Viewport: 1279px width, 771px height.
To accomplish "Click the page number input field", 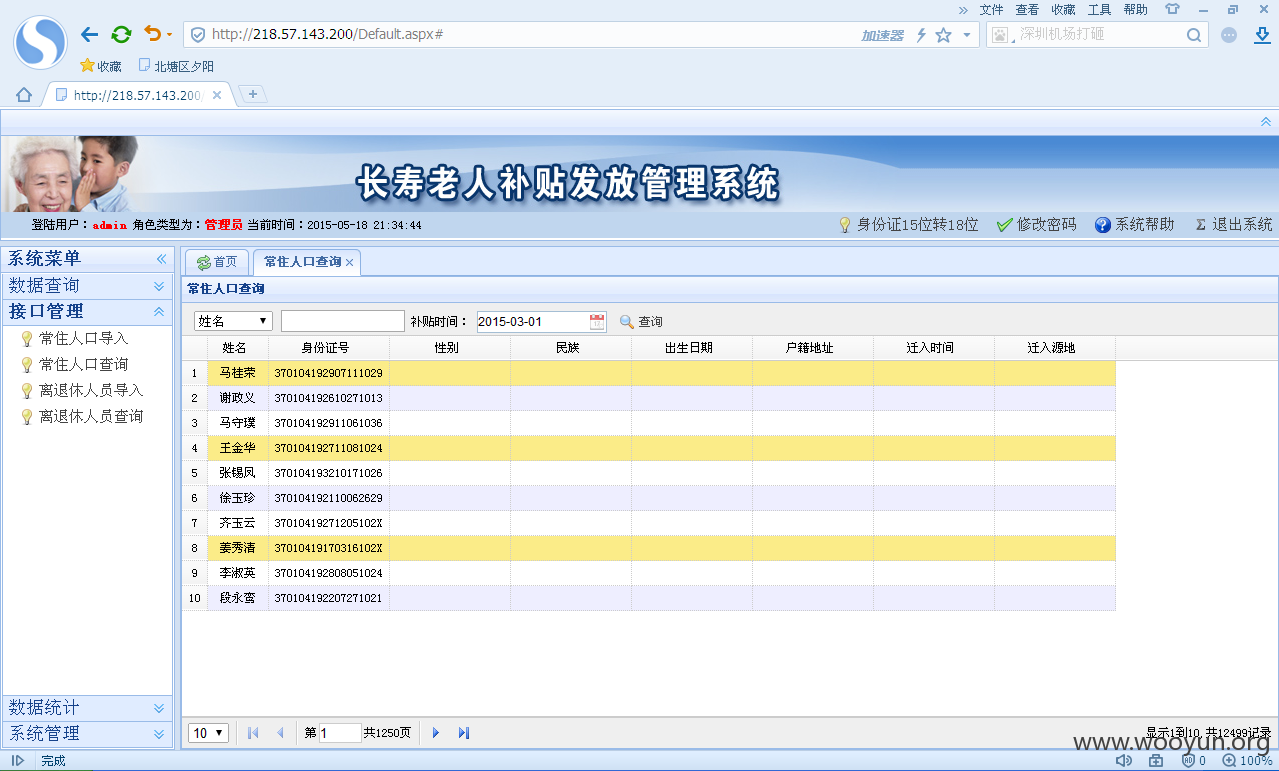I will click(x=340, y=733).
